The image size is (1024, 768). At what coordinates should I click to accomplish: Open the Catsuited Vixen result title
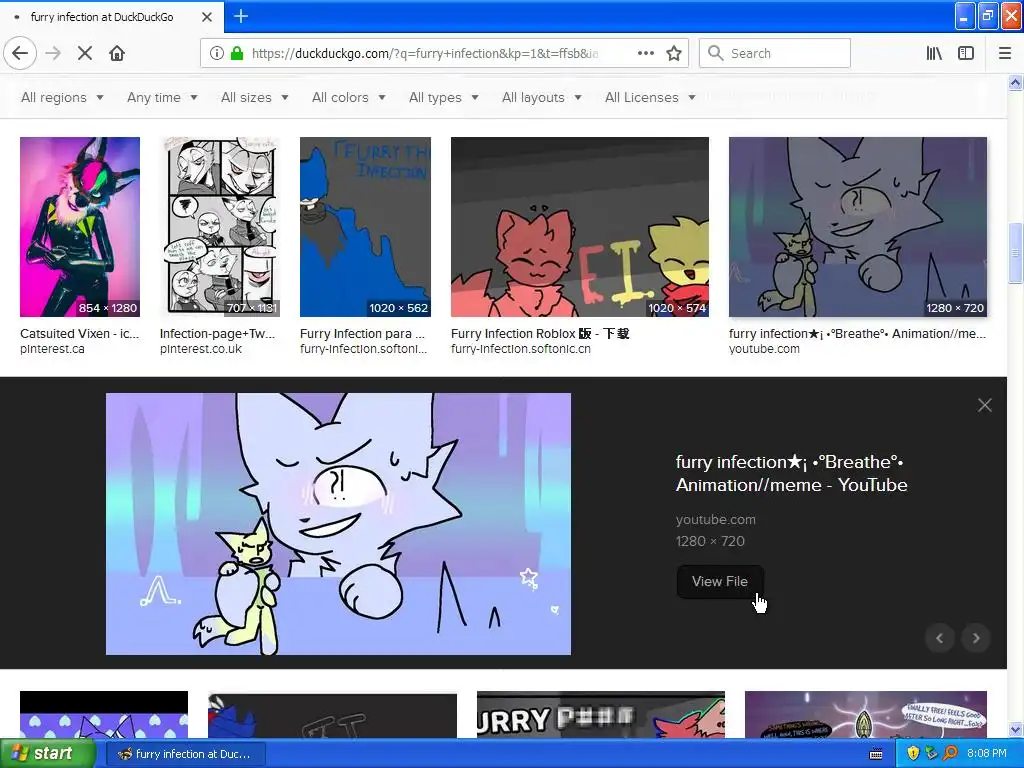click(80, 334)
